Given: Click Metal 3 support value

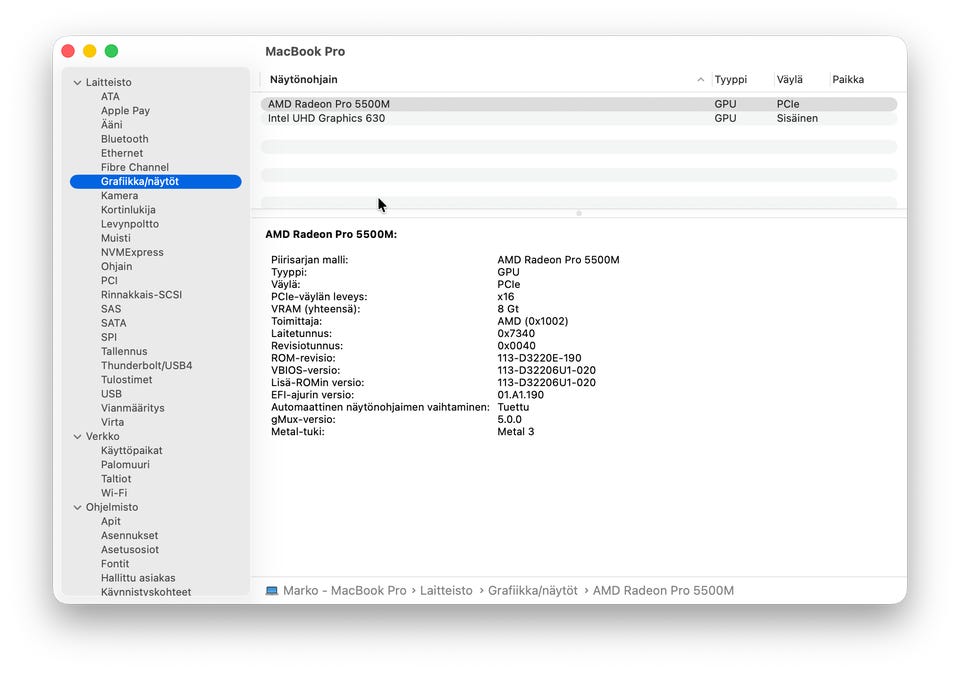Looking at the screenshot, I should (516, 432).
